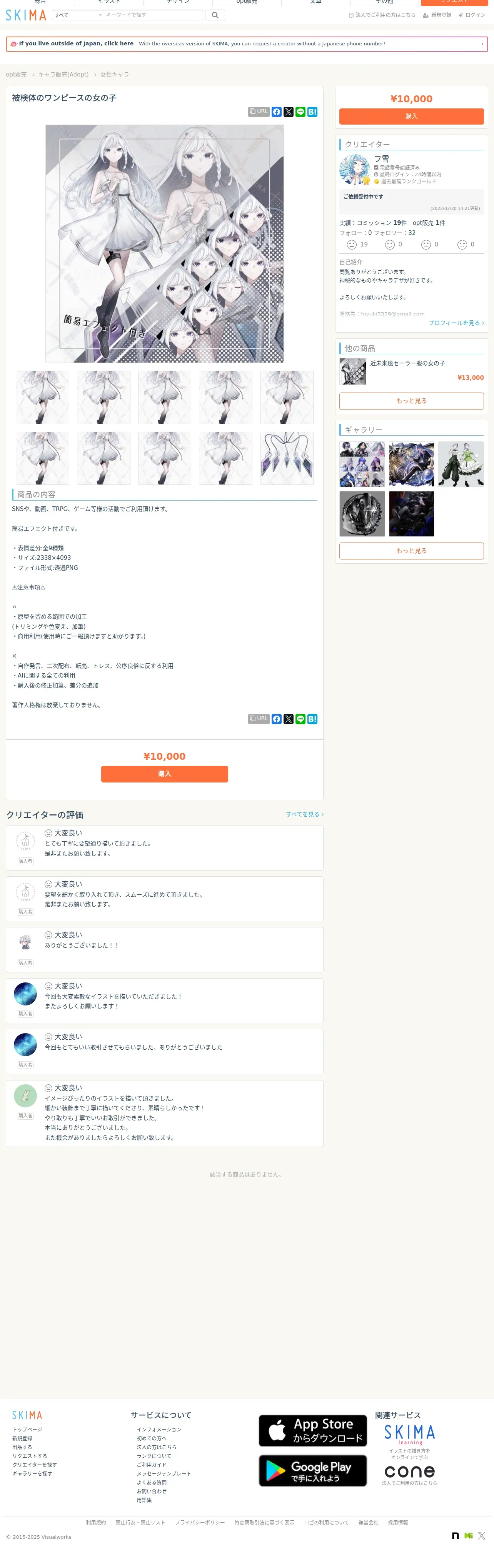Open the Misskey icon in footer

pos(469,1536)
